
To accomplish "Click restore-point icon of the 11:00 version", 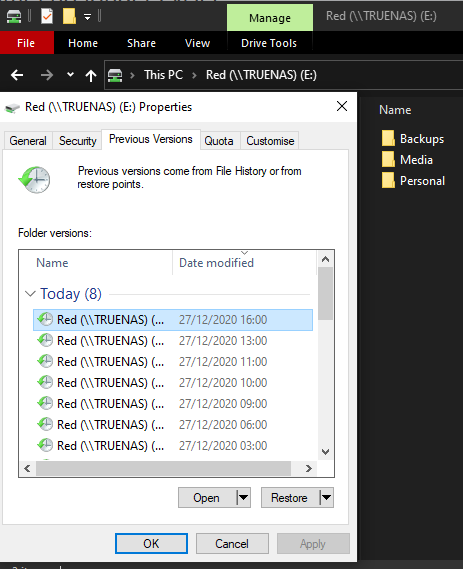I will click(45, 361).
